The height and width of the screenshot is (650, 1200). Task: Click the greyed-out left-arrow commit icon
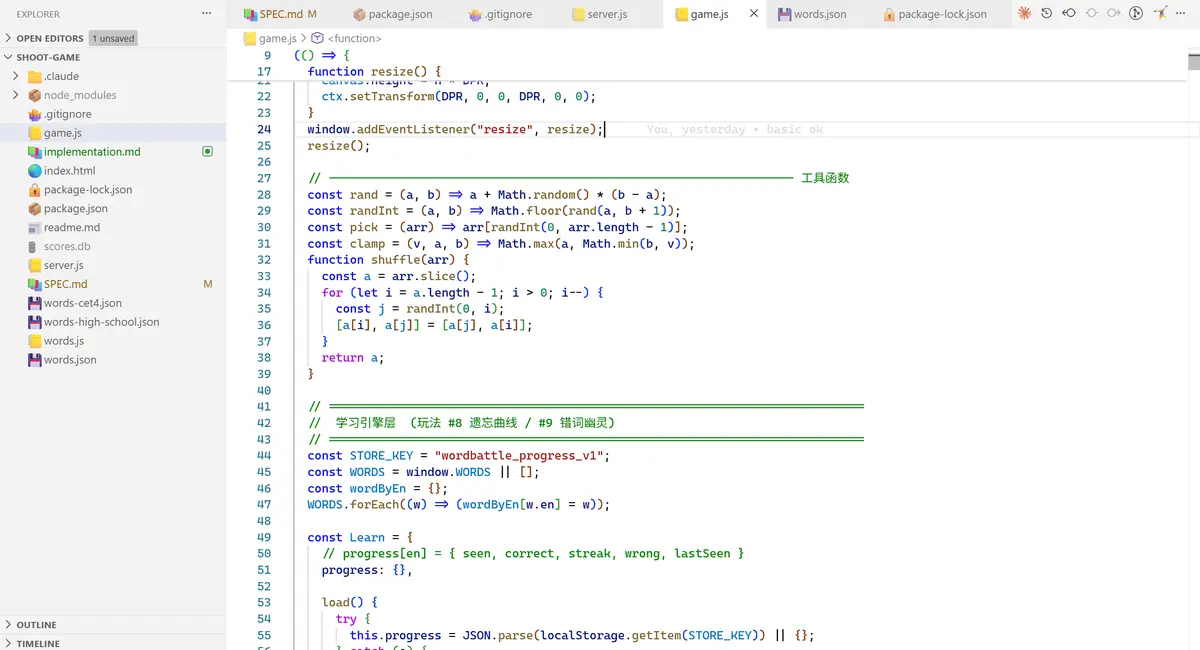click(1091, 13)
